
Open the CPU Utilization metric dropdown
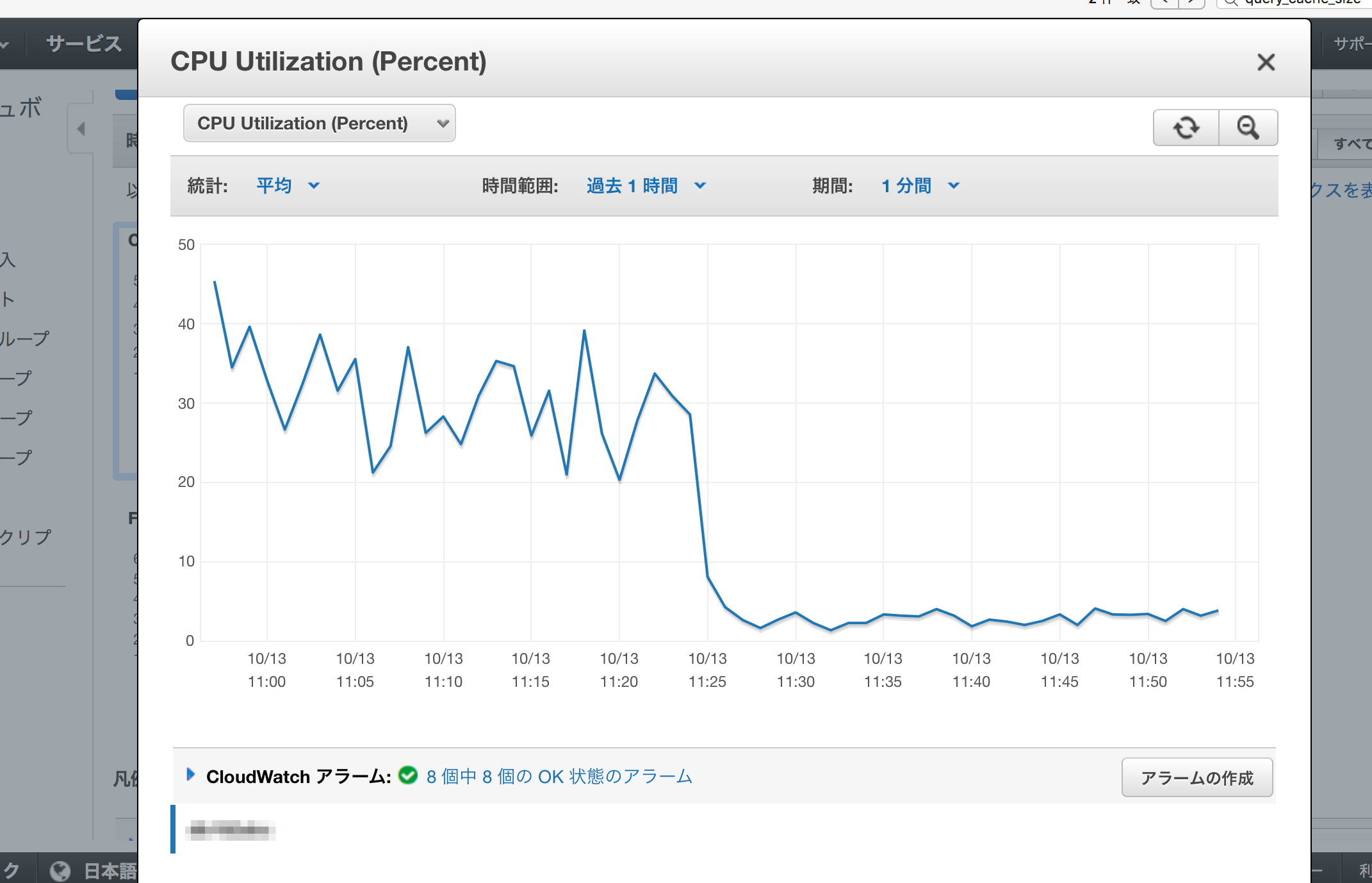319,123
